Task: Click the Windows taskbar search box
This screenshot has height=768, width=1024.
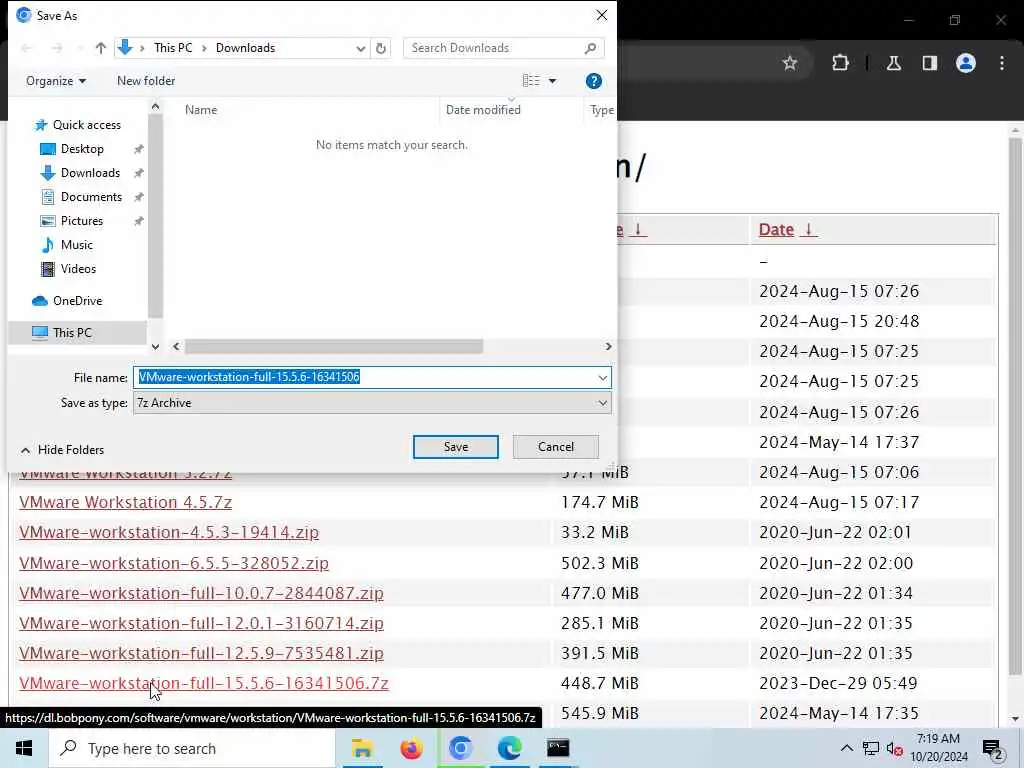Action: point(192,748)
